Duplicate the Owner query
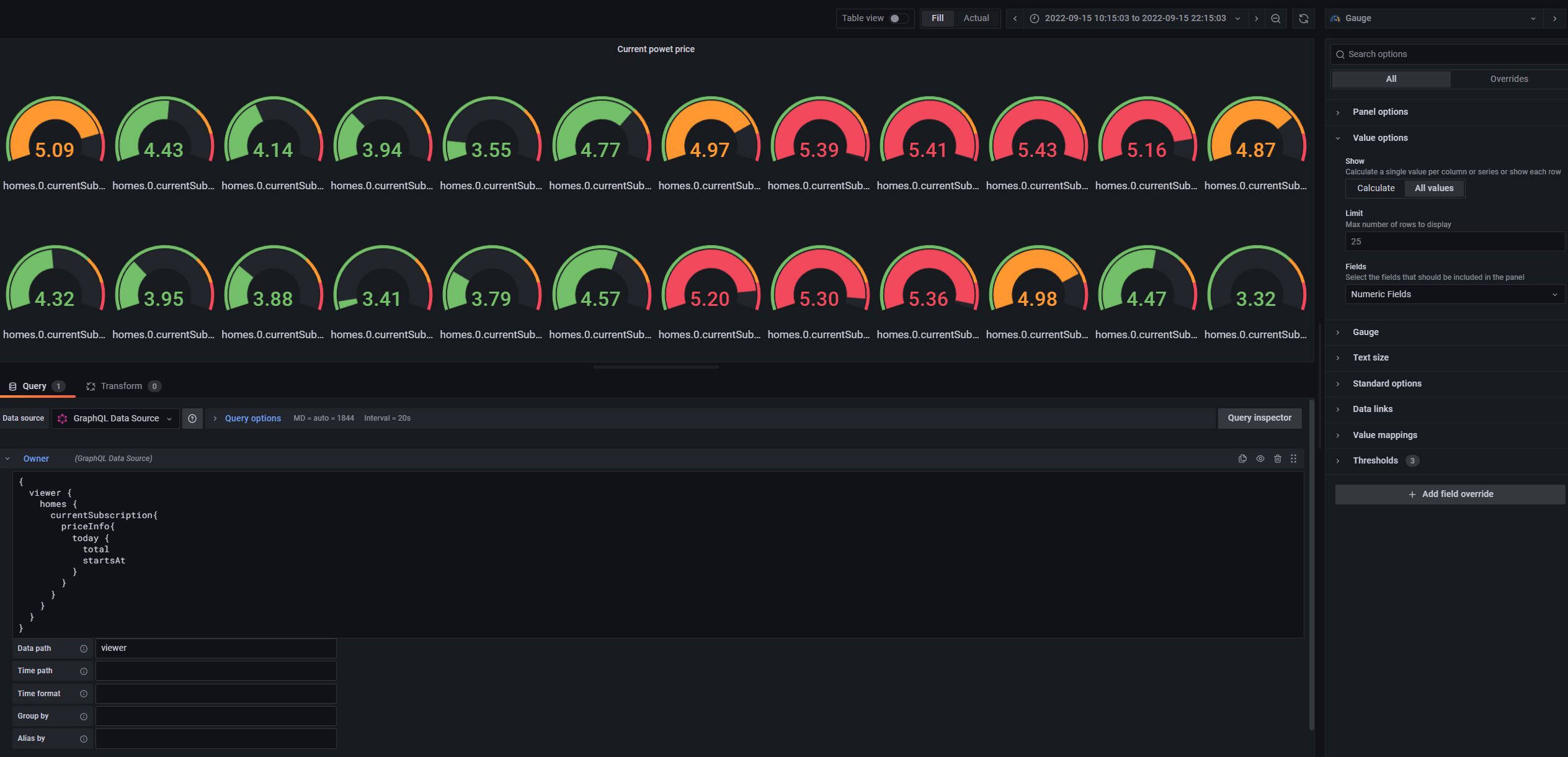1568x757 pixels. tap(1242, 459)
